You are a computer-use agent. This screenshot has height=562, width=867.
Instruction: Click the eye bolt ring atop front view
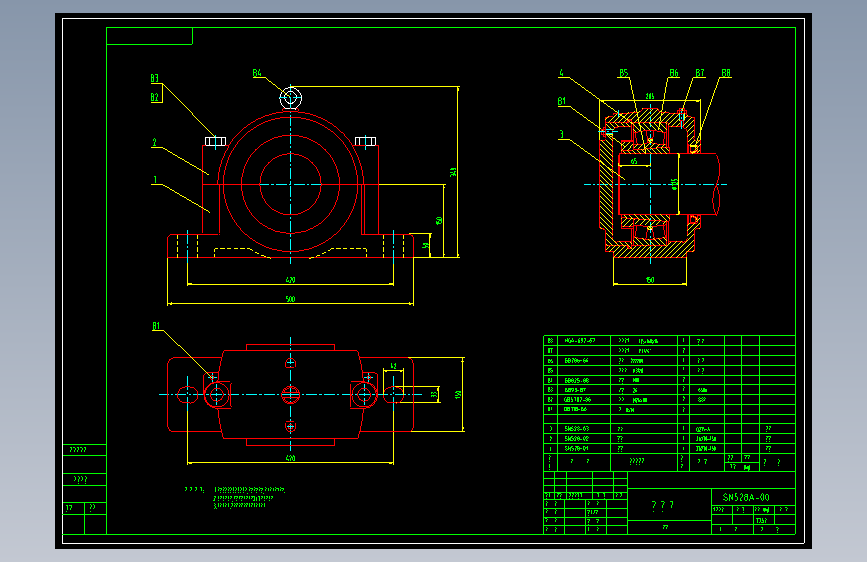(x=290, y=98)
